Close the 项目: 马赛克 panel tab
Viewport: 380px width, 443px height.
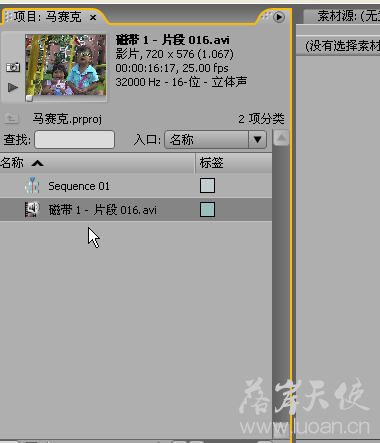93,17
